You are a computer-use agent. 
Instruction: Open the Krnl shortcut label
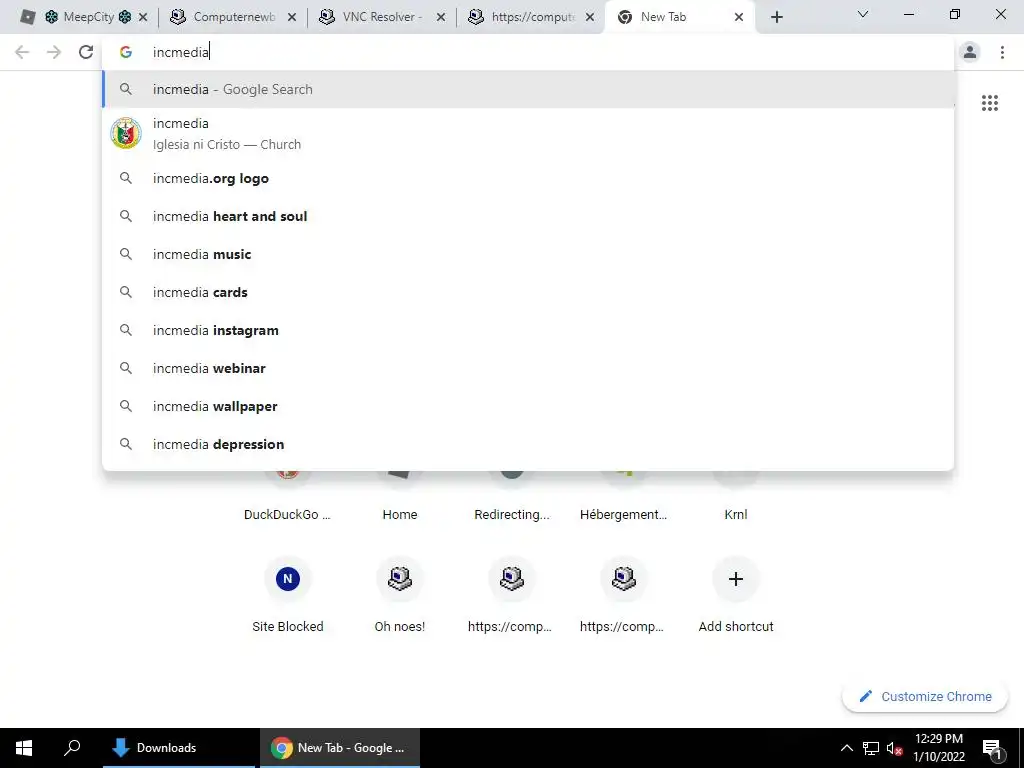coord(735,515)
